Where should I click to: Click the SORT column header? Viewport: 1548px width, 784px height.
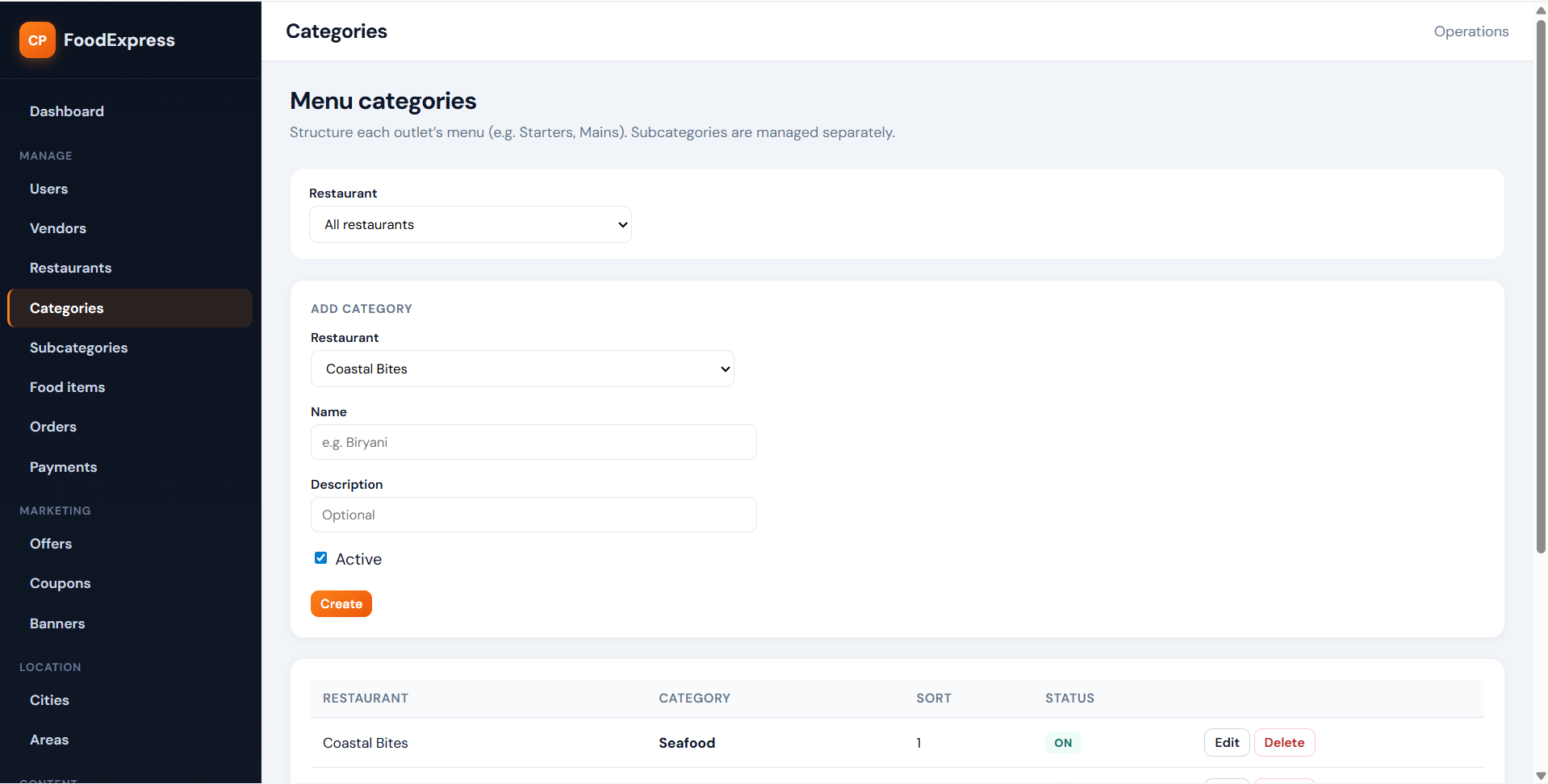[x=934, y=699]
